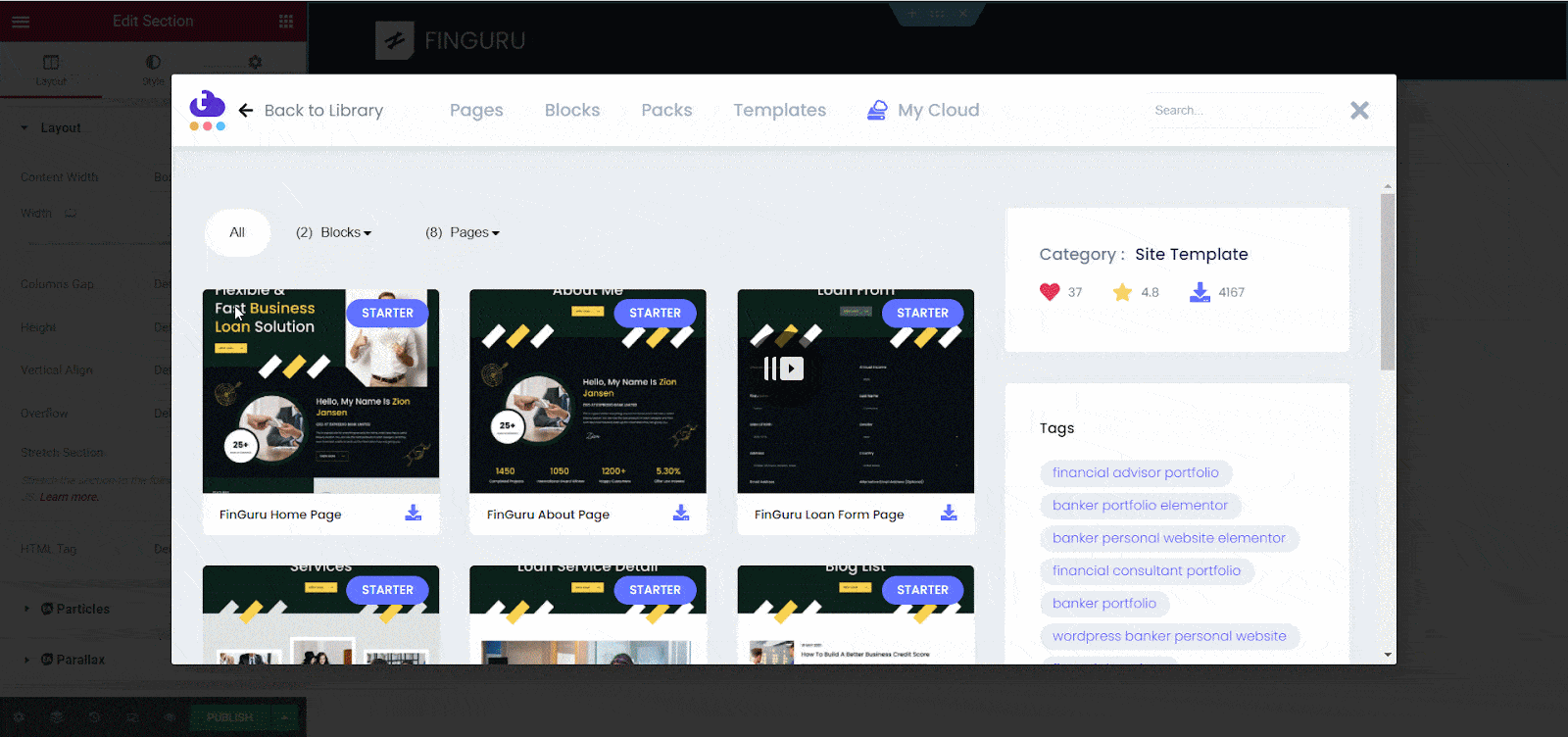The height and width of the screenshot is (737, 1568).
Task: Open the Blocks filter dropdown
Action: click(x=334, y=232)
